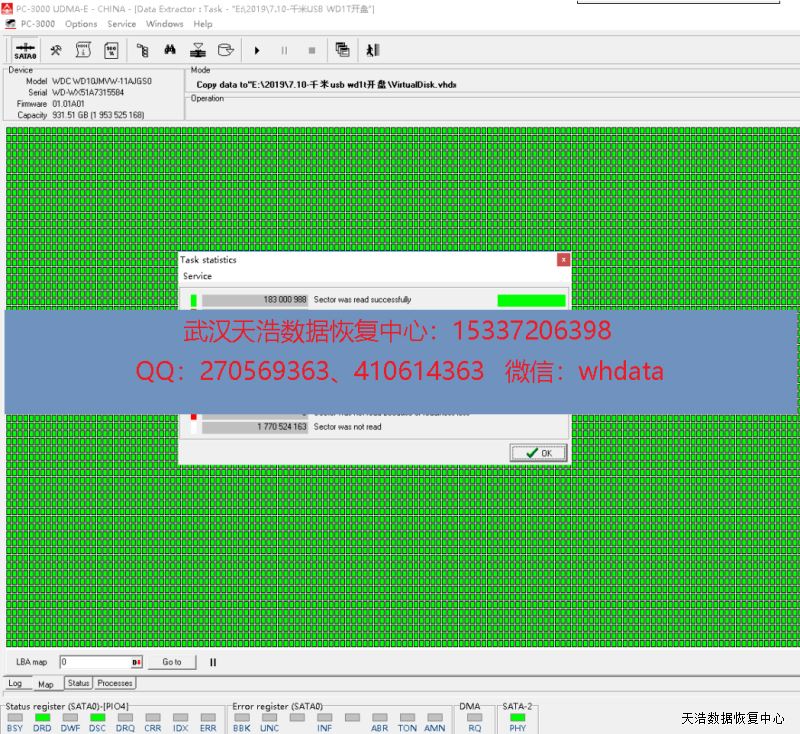The image size is (800, 734).
Task: Open the Options menu
Action: pos(81,24)
